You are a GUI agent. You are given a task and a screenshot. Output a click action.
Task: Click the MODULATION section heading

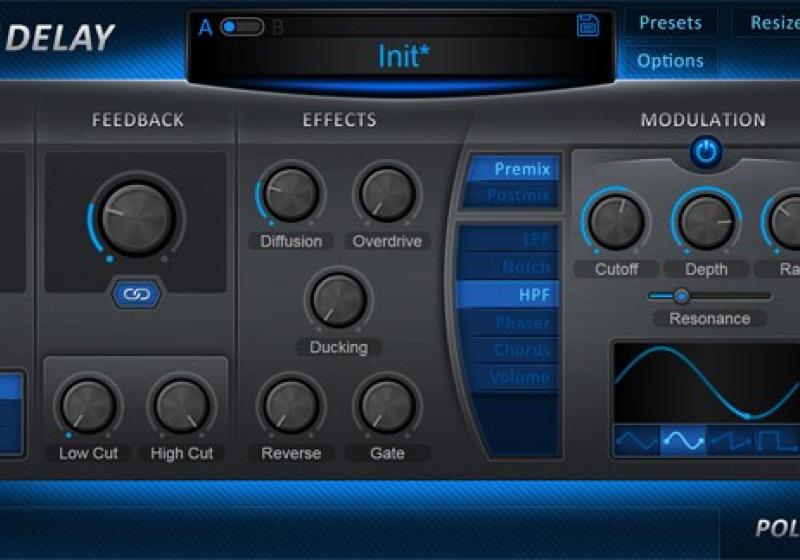[704, 120]
